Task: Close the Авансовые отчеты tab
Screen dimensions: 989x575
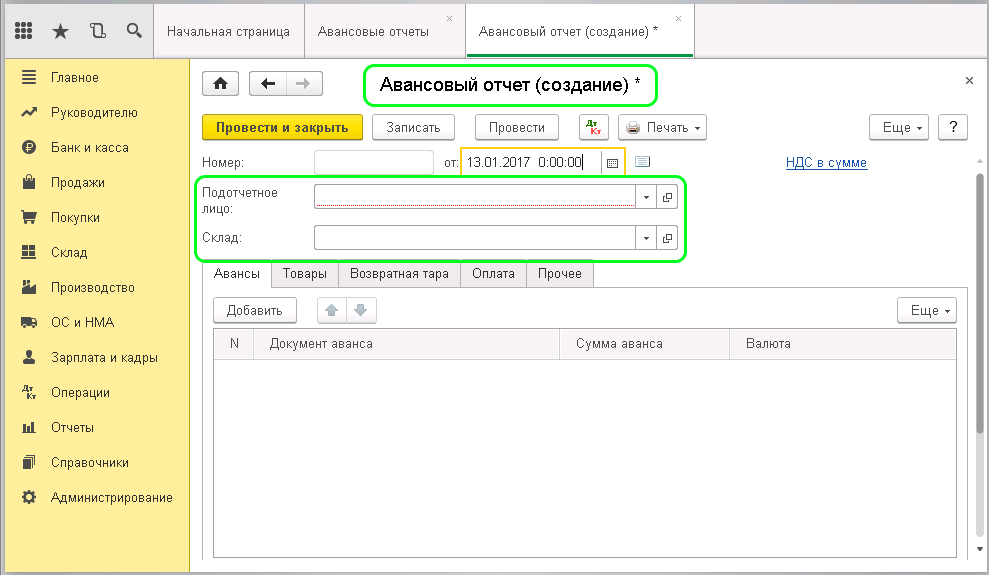Action: [x=448, y=19]
